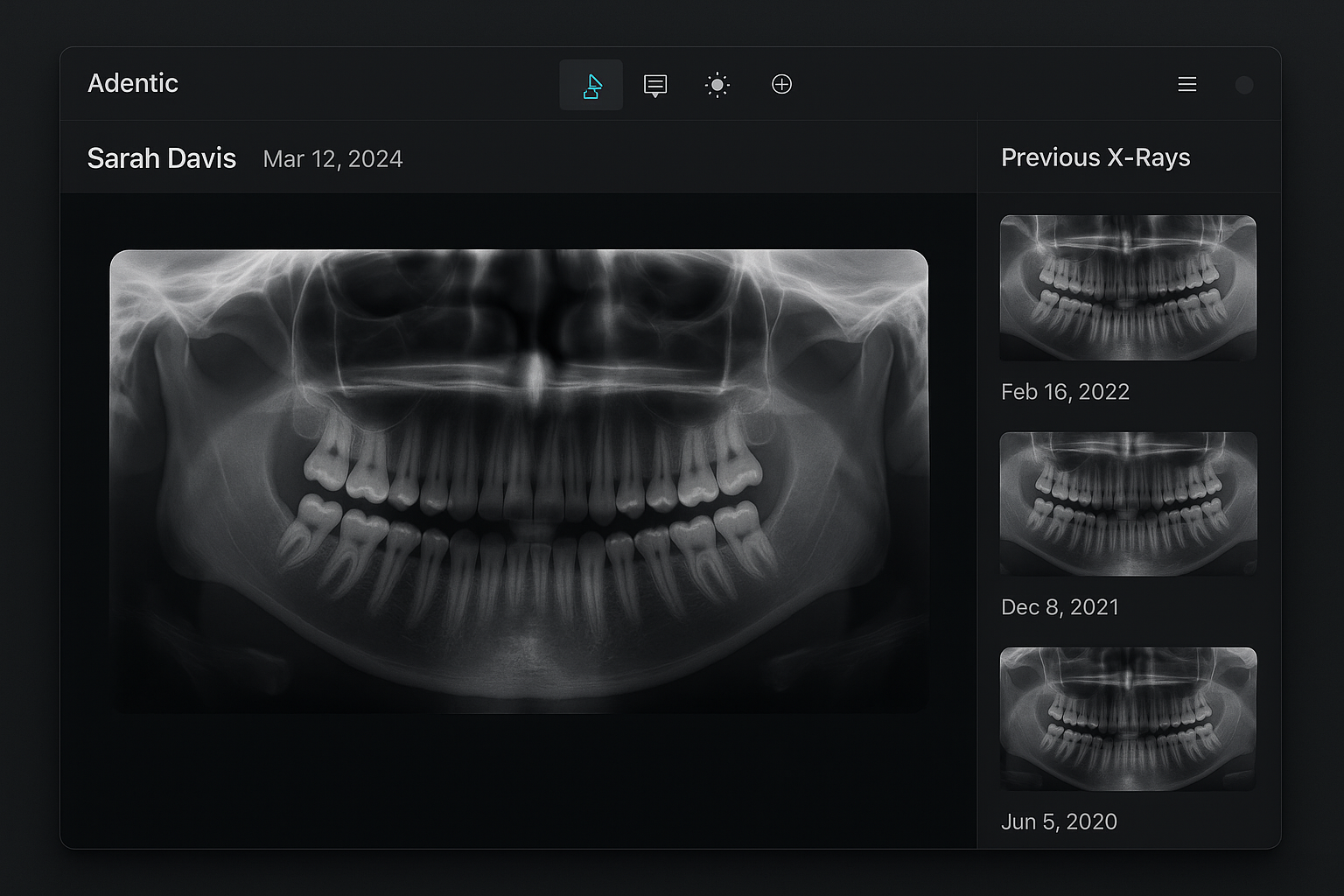Click the brightness adjustment sun icon
The height and width of the screenshot is (896, 1344).
click(x=717, y=85)
